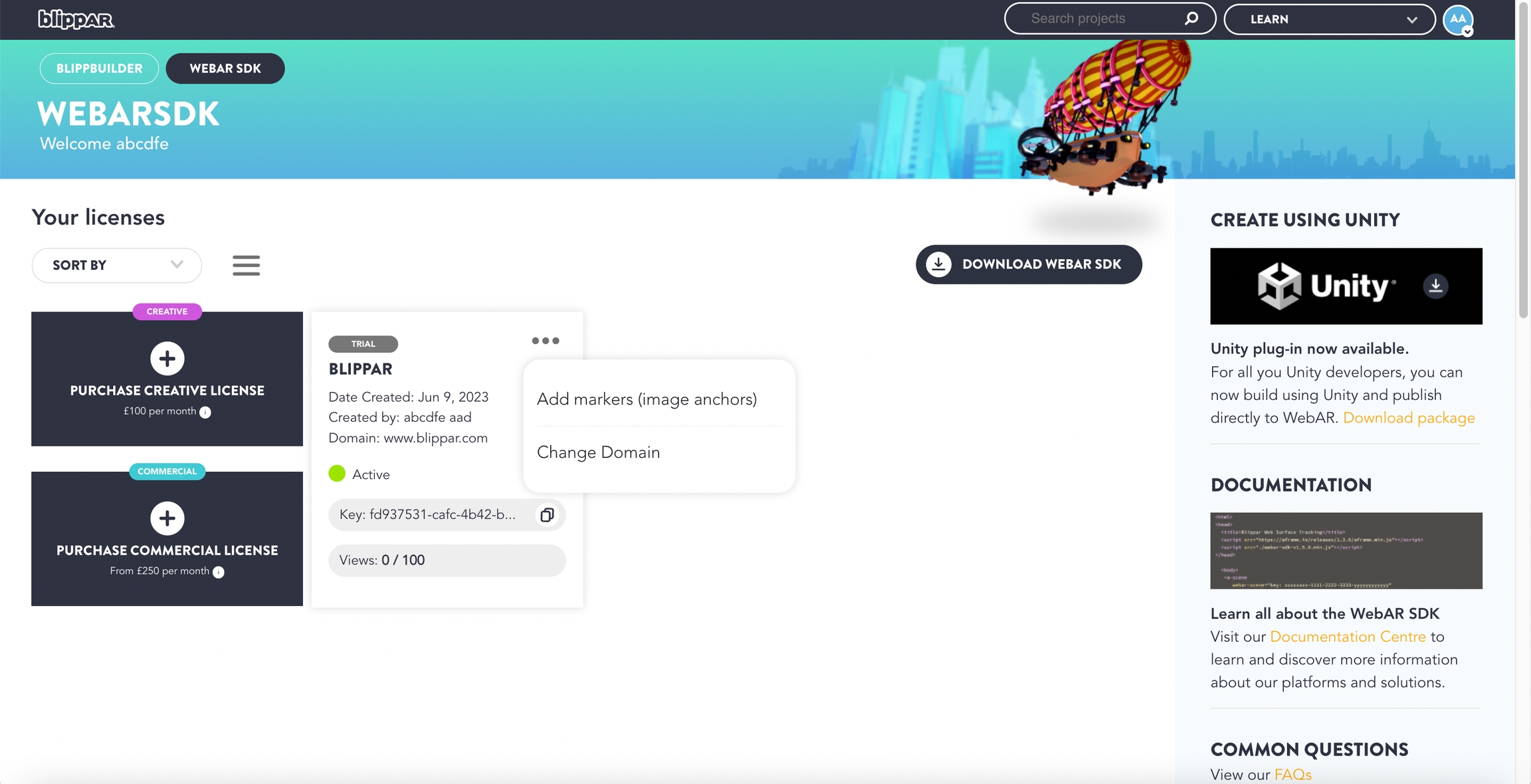1531x784 pixels.
Task: Expand the LEARN dropdown
Action: pos(1329,19)
